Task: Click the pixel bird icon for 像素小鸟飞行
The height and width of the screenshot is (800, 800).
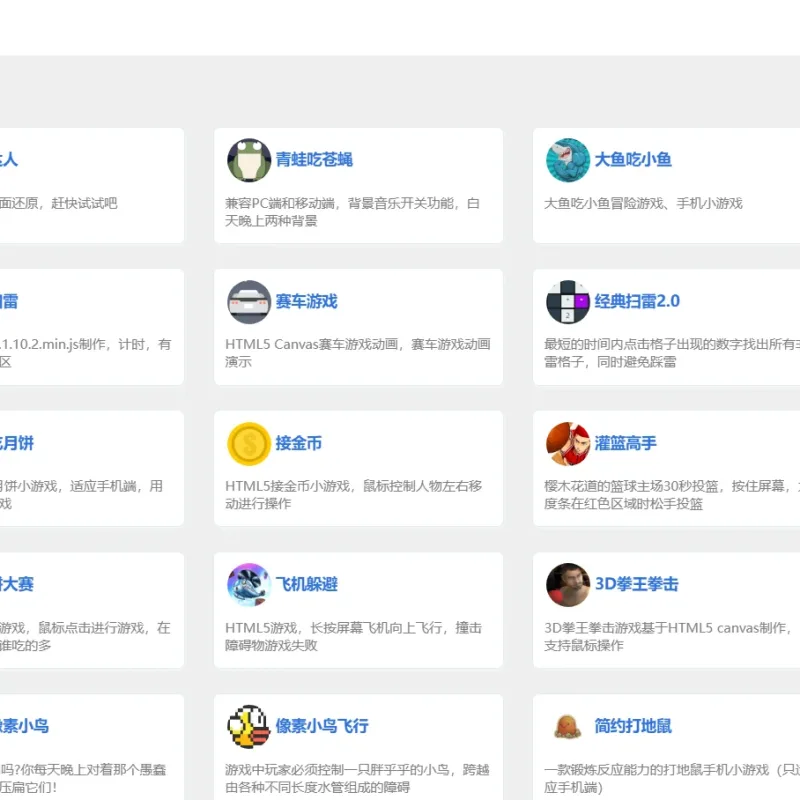Action: 249,727
